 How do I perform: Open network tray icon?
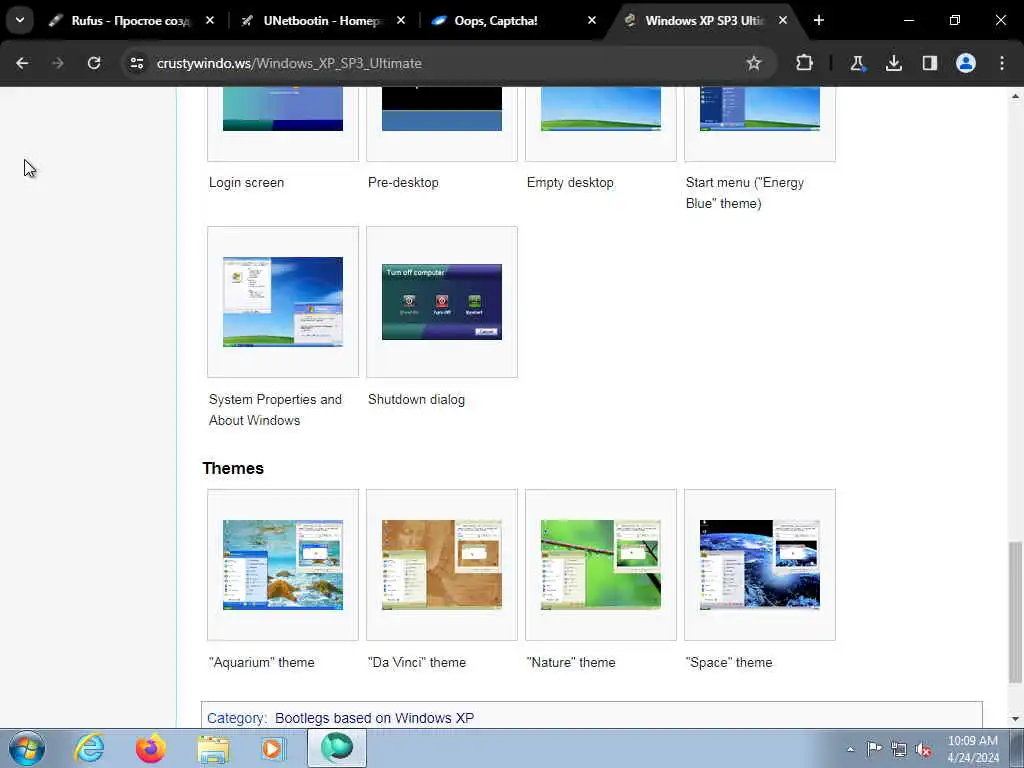(x=899, y=750)
